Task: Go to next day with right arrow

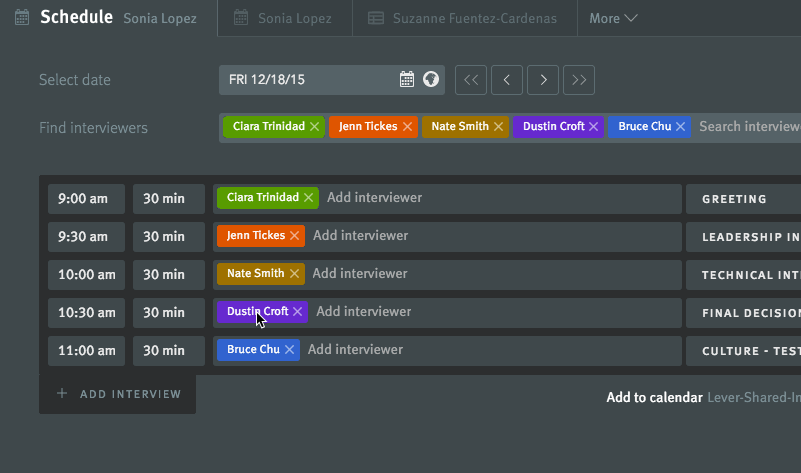Action: click(x=543, y=80)
